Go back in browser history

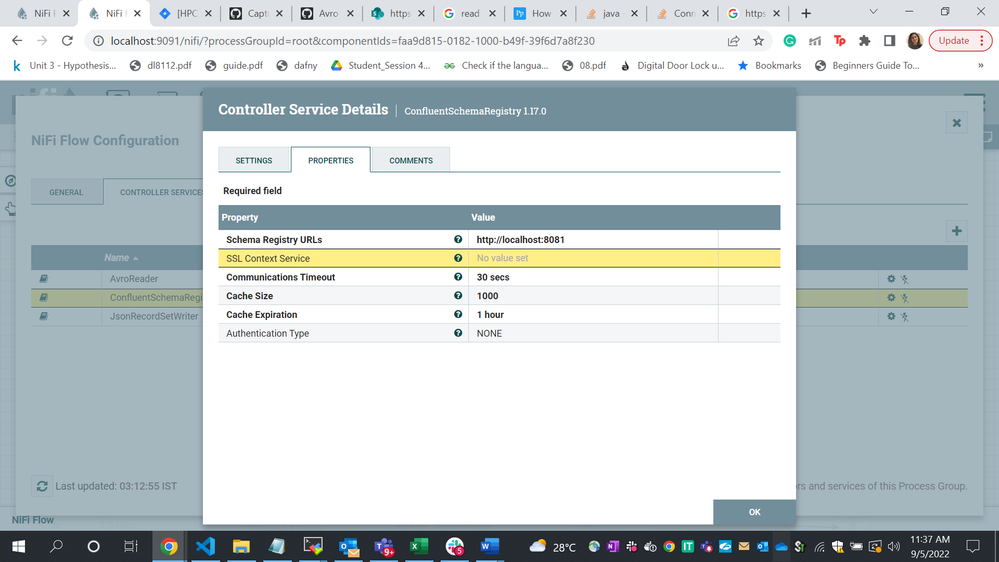click(x=17, y=41)
